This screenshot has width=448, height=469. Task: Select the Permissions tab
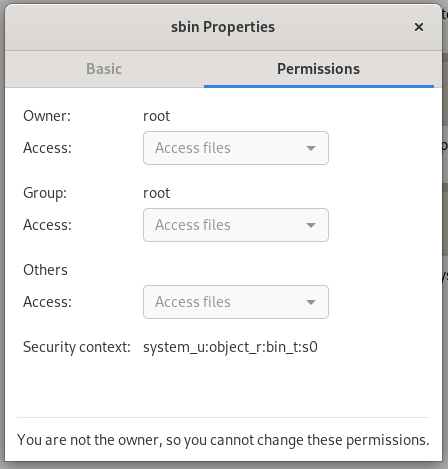pos(319,69)
